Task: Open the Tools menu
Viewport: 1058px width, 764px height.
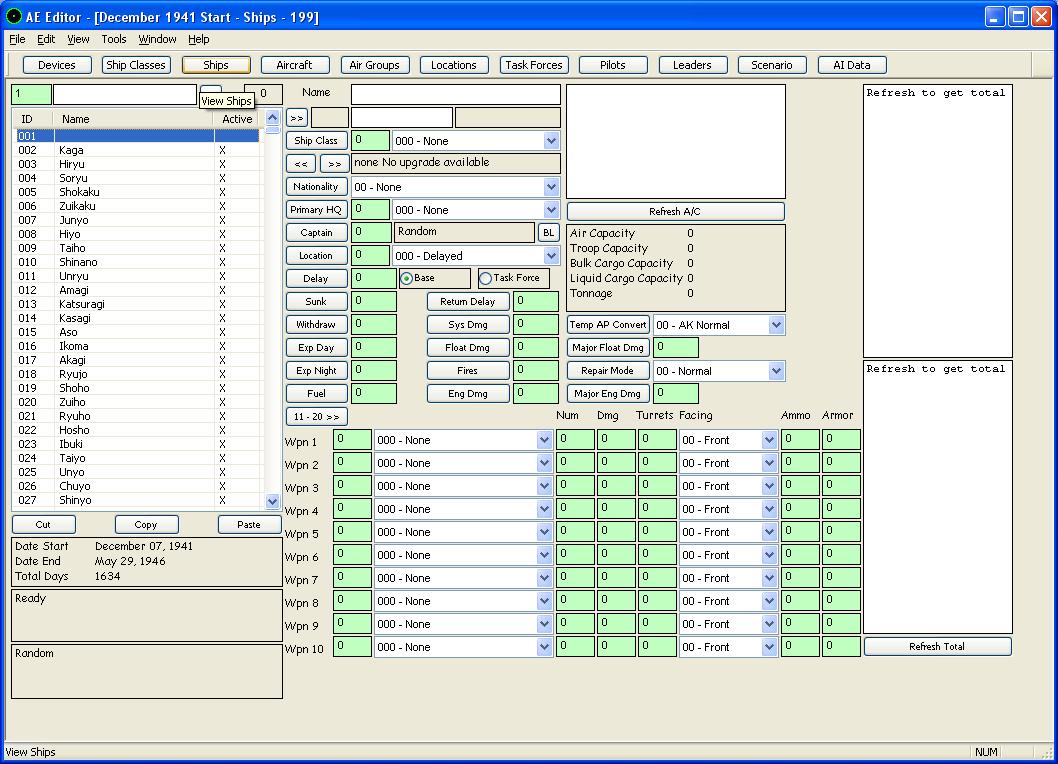Action: click(114, 39)
